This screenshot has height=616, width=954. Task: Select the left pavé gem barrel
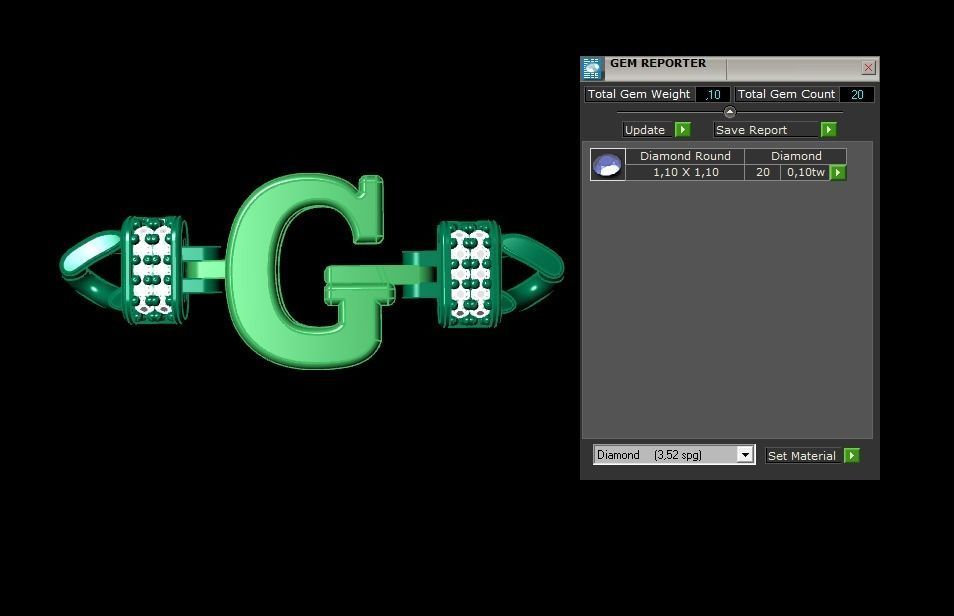(x=153, y=269)
